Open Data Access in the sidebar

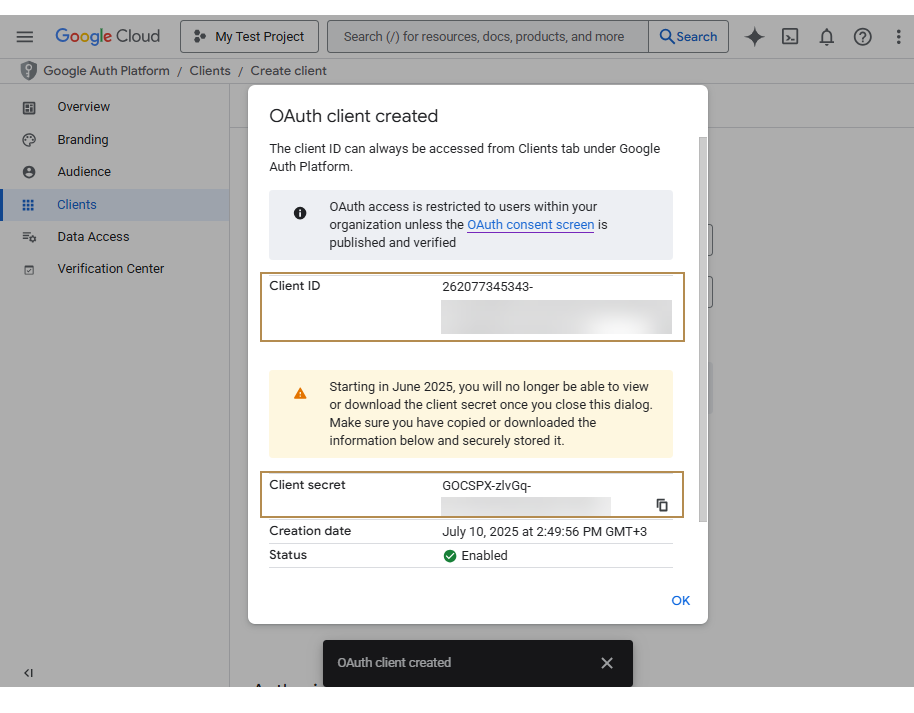click(x=116, y=237)
